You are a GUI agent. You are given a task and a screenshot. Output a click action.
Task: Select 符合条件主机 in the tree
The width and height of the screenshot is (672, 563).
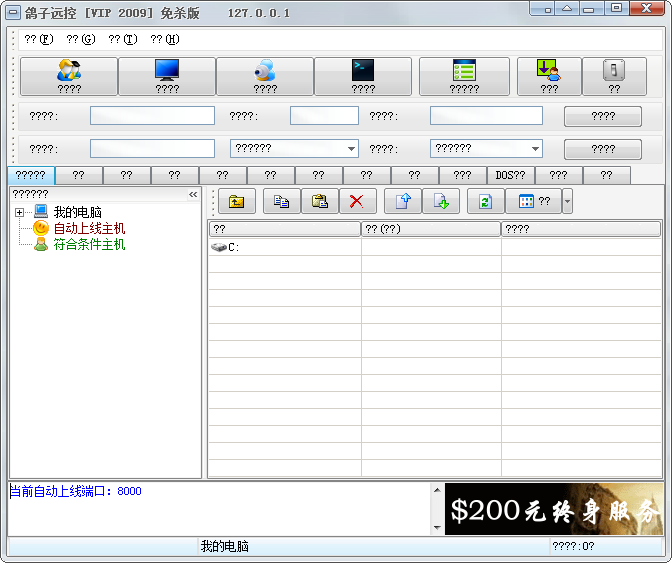click(89, 244)
